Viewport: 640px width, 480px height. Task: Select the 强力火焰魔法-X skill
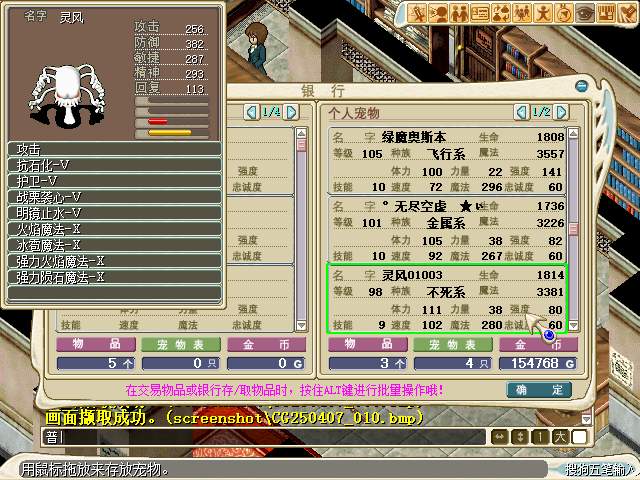coord(114,261)
